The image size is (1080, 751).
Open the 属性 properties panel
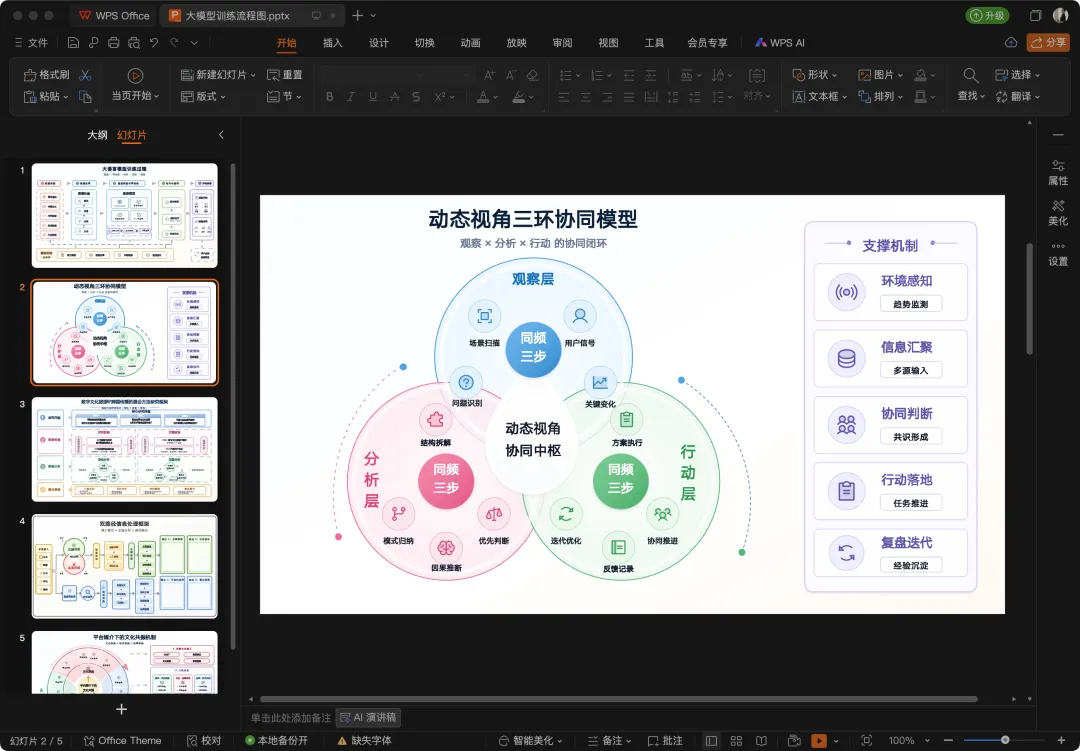[1058, 172]
